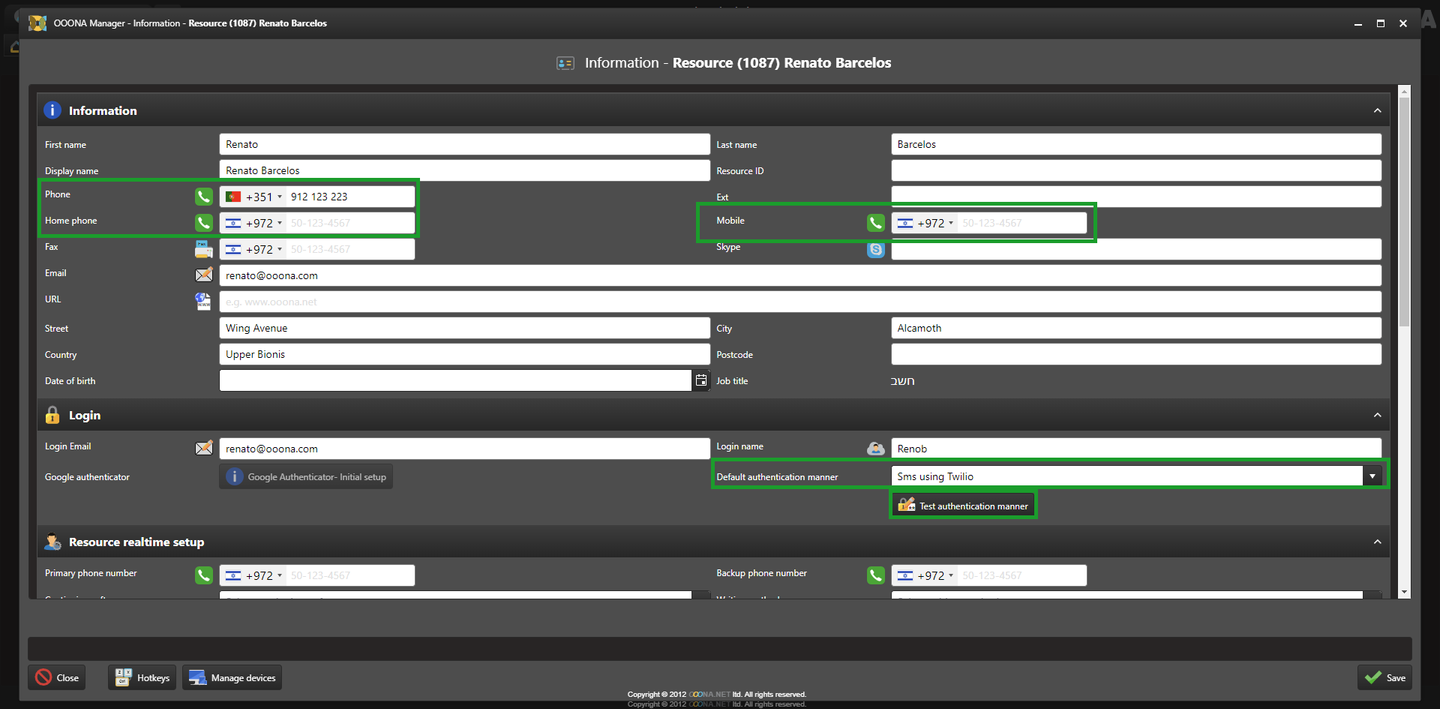
Task: Open the Hotkeys panel
Action: (x=142, y=677)
